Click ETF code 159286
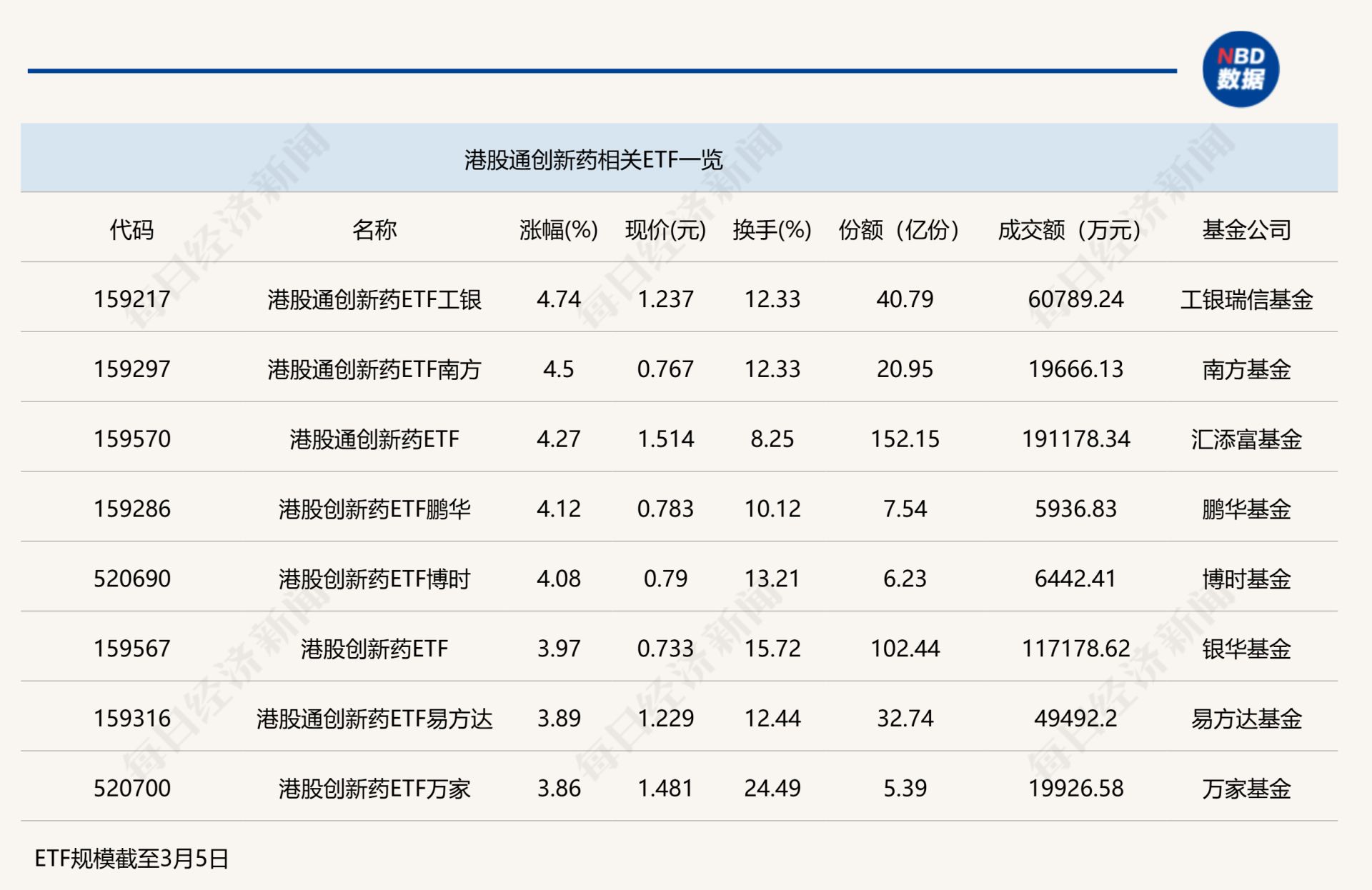Screen dimensions: 1372x890 tap(131, 509)
